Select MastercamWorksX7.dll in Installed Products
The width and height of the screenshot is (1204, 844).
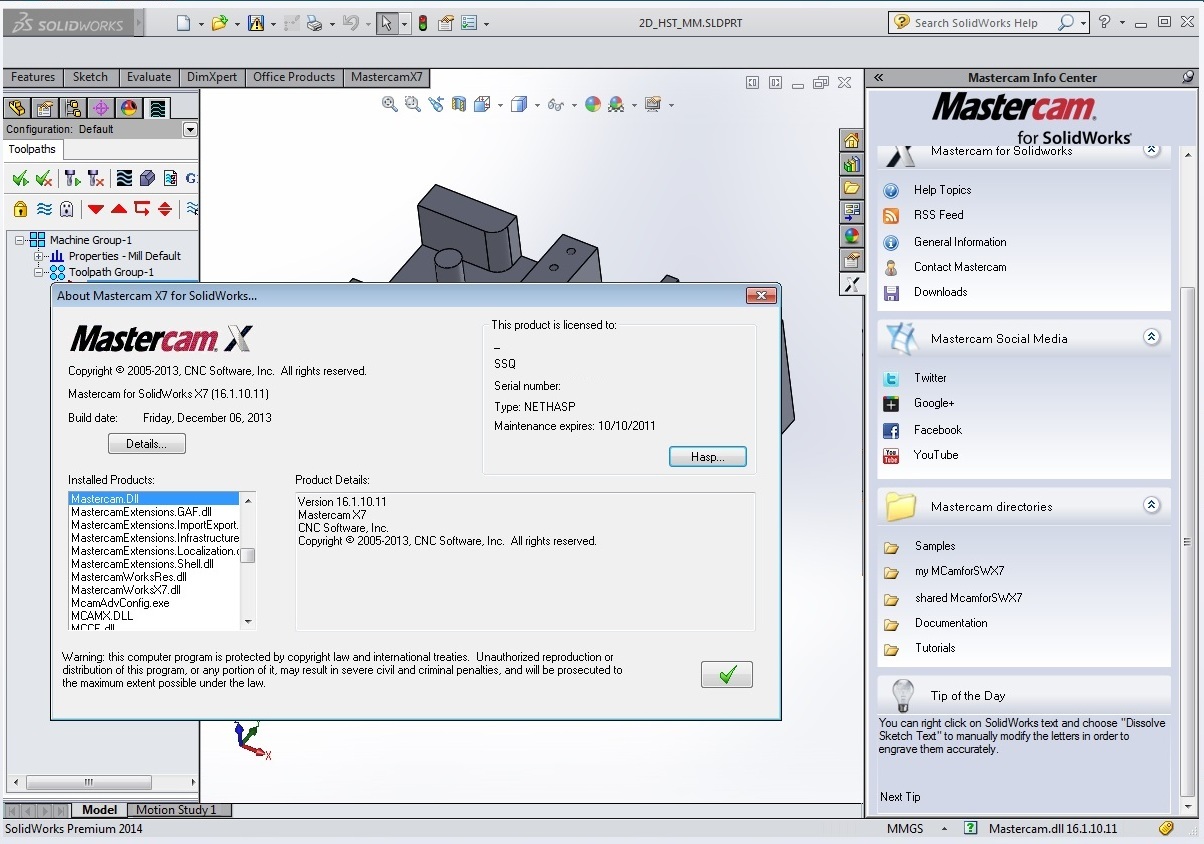click(x=126, y=590)
